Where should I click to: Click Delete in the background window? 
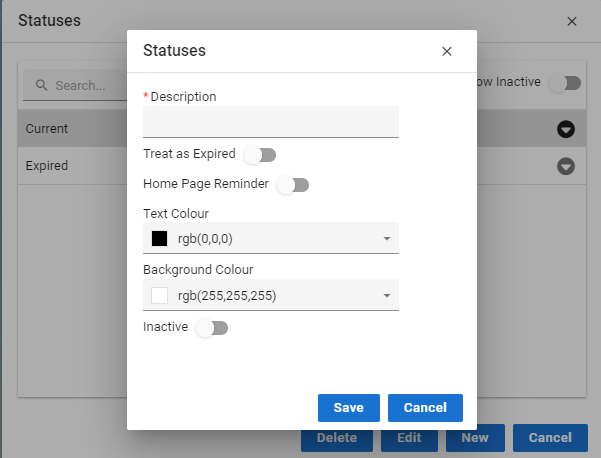point(337,438)
